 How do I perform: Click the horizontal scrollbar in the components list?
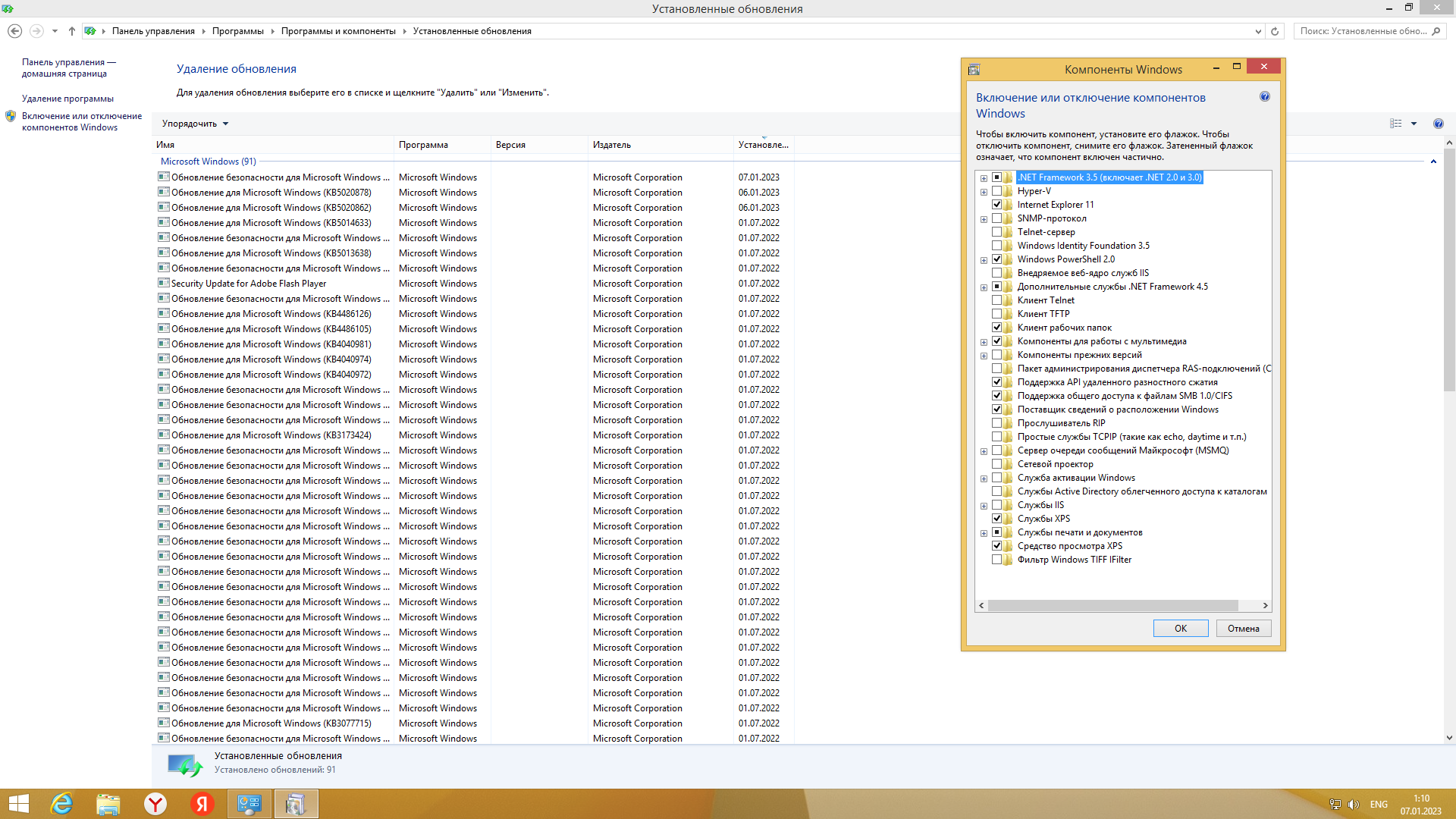(1112, 605)
